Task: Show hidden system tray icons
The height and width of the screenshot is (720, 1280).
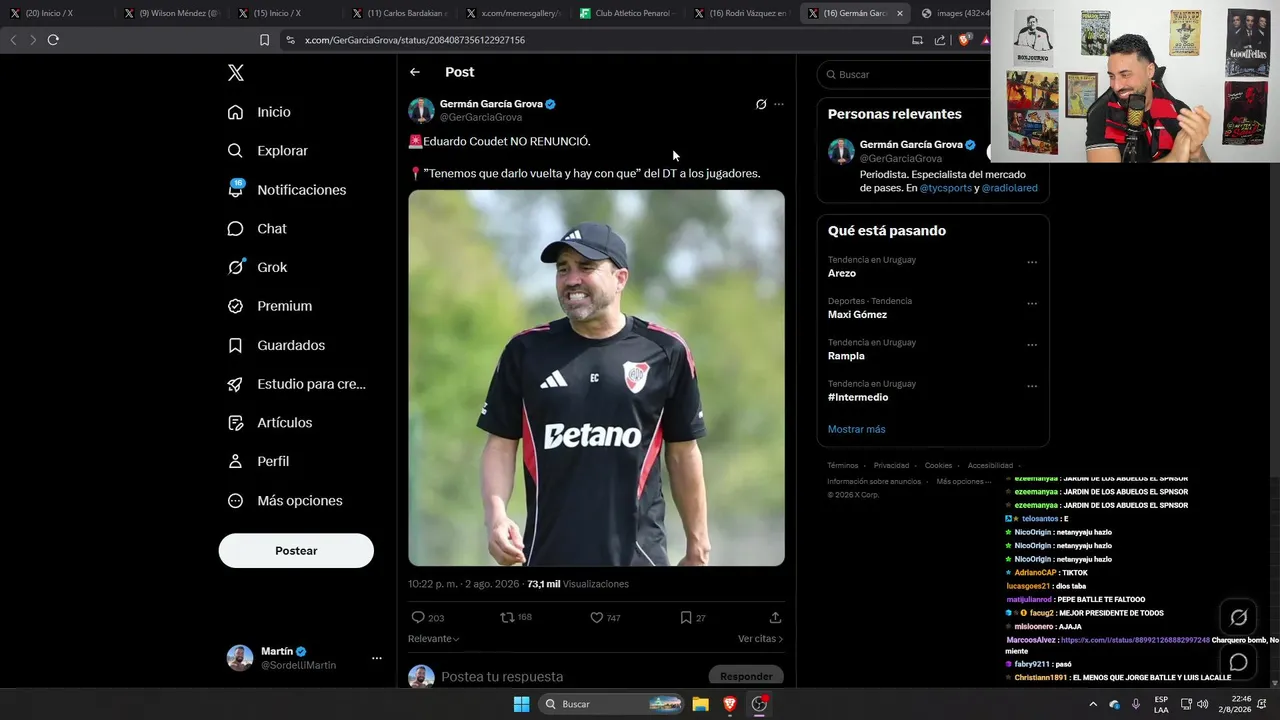Action: [1093, 704]
